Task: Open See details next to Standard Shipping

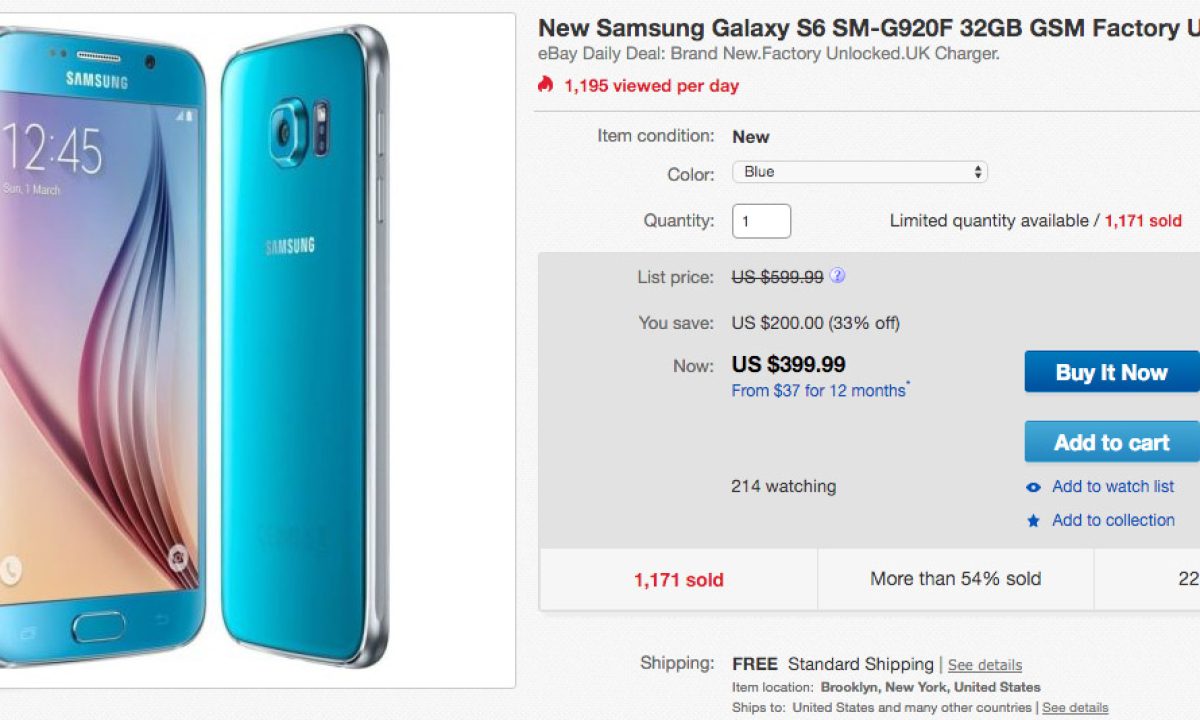Action: pos(985,665)
